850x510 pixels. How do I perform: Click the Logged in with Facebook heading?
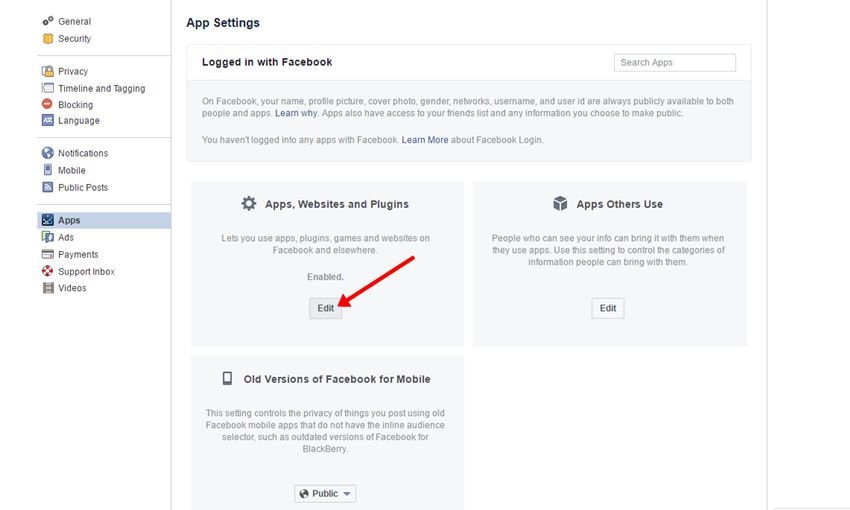(x=267, y=62)
